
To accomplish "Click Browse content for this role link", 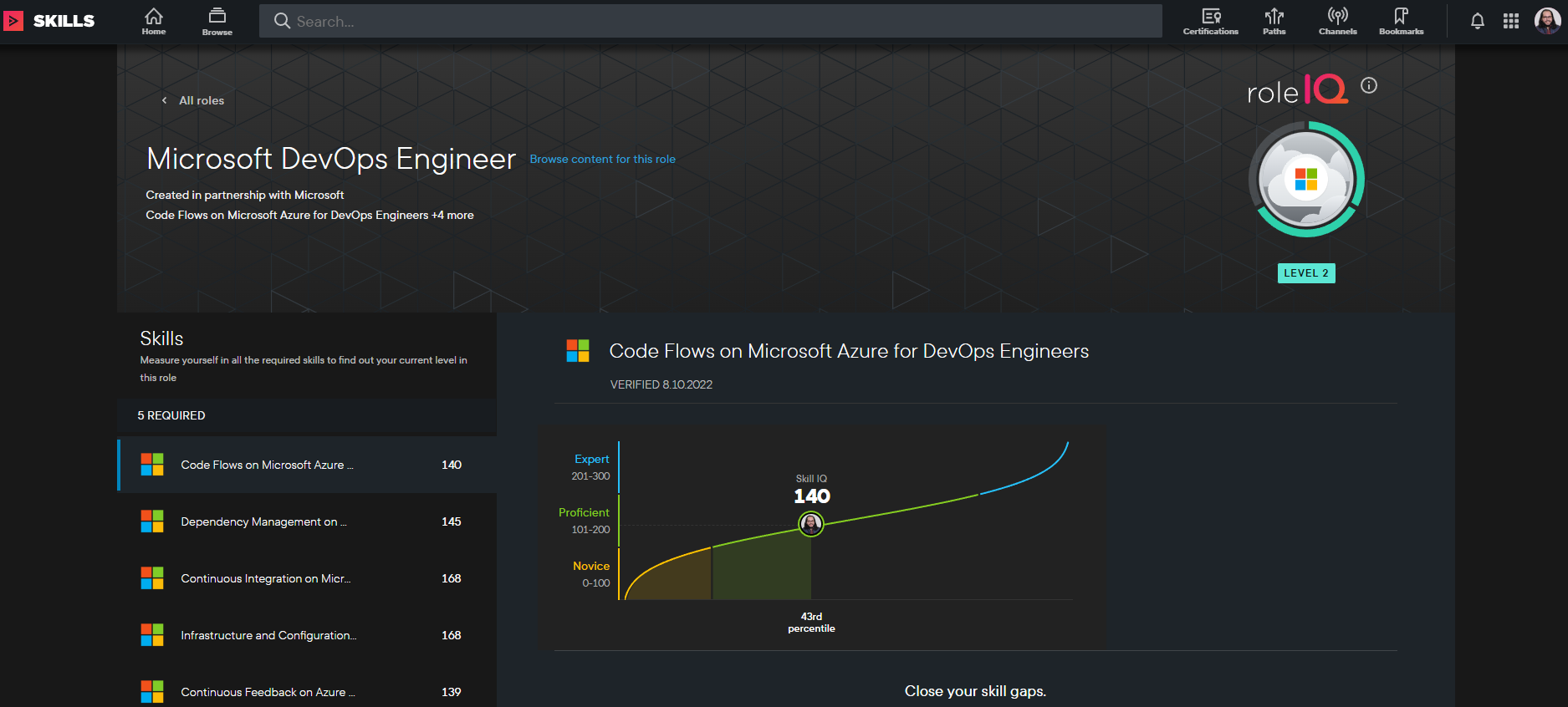I will [x=603, y=159].
